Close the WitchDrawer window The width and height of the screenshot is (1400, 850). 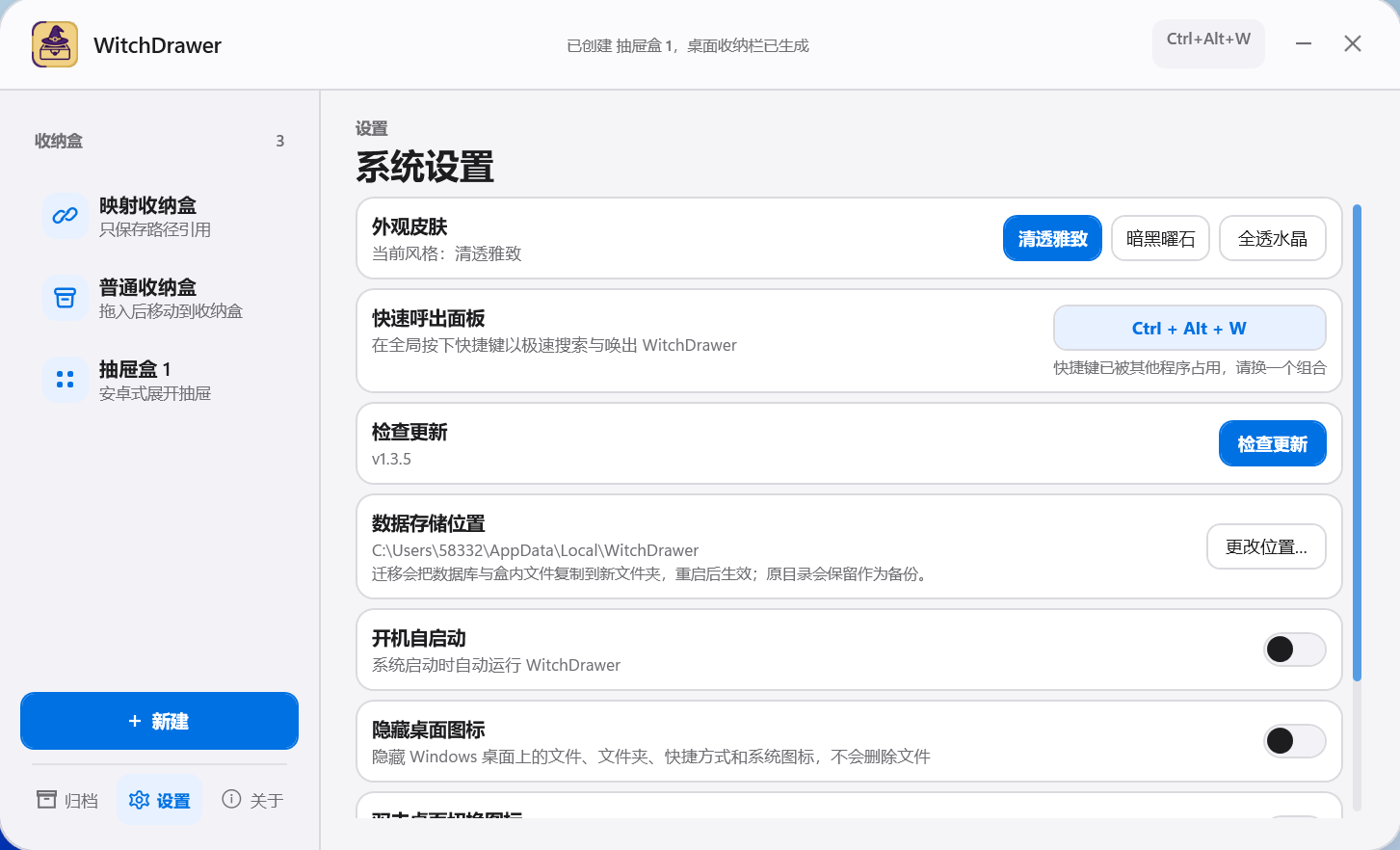(x=1353, y=44)
